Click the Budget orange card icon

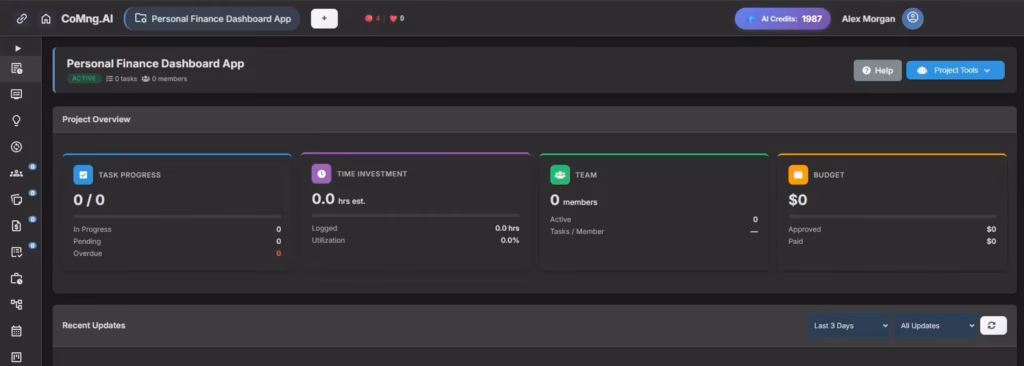(x=798, y=175)
